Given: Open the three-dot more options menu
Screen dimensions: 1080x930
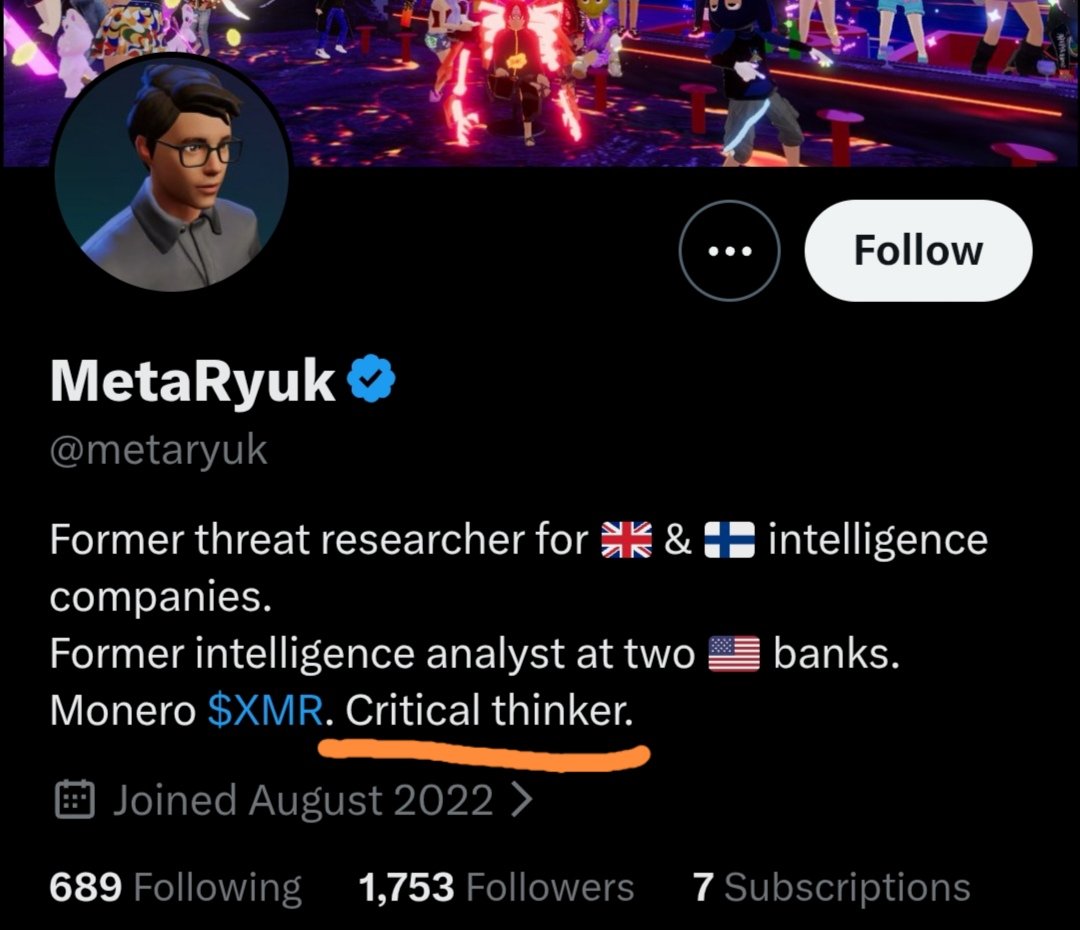Looking at the screenshot, I should pos(729,251).
